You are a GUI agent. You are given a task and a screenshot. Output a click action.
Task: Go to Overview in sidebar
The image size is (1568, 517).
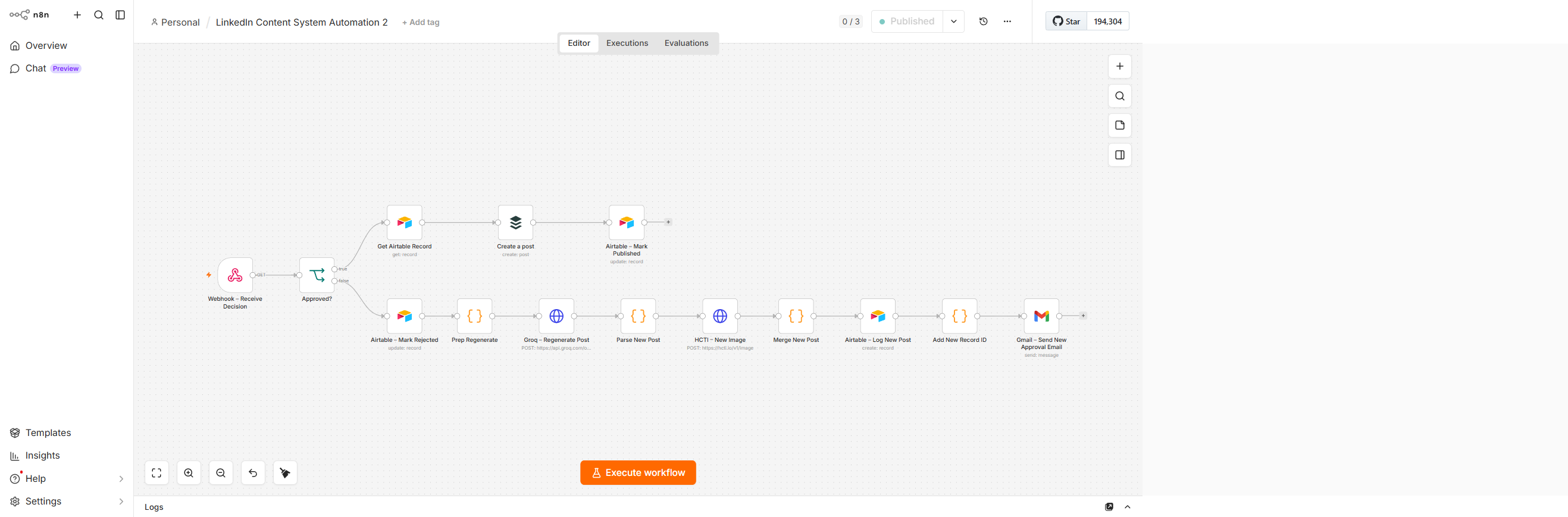tap(66, 46)
